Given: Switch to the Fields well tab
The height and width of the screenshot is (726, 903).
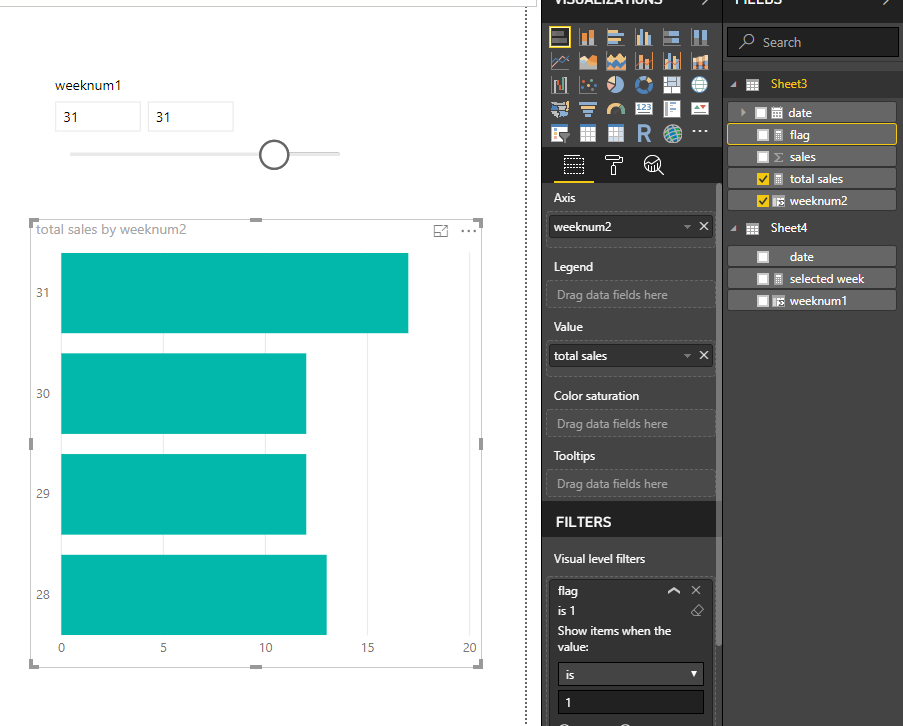Looking at the screenshot, I should tap(574, 165).
